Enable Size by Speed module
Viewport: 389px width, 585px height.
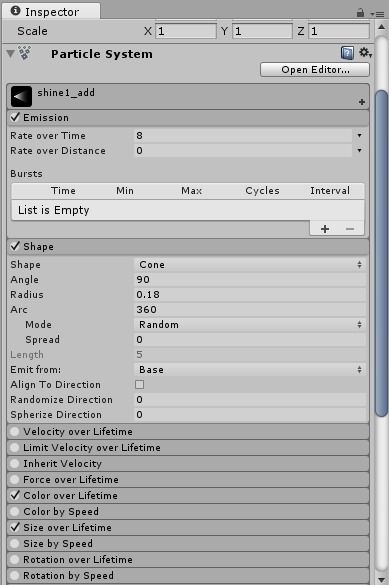15,544
